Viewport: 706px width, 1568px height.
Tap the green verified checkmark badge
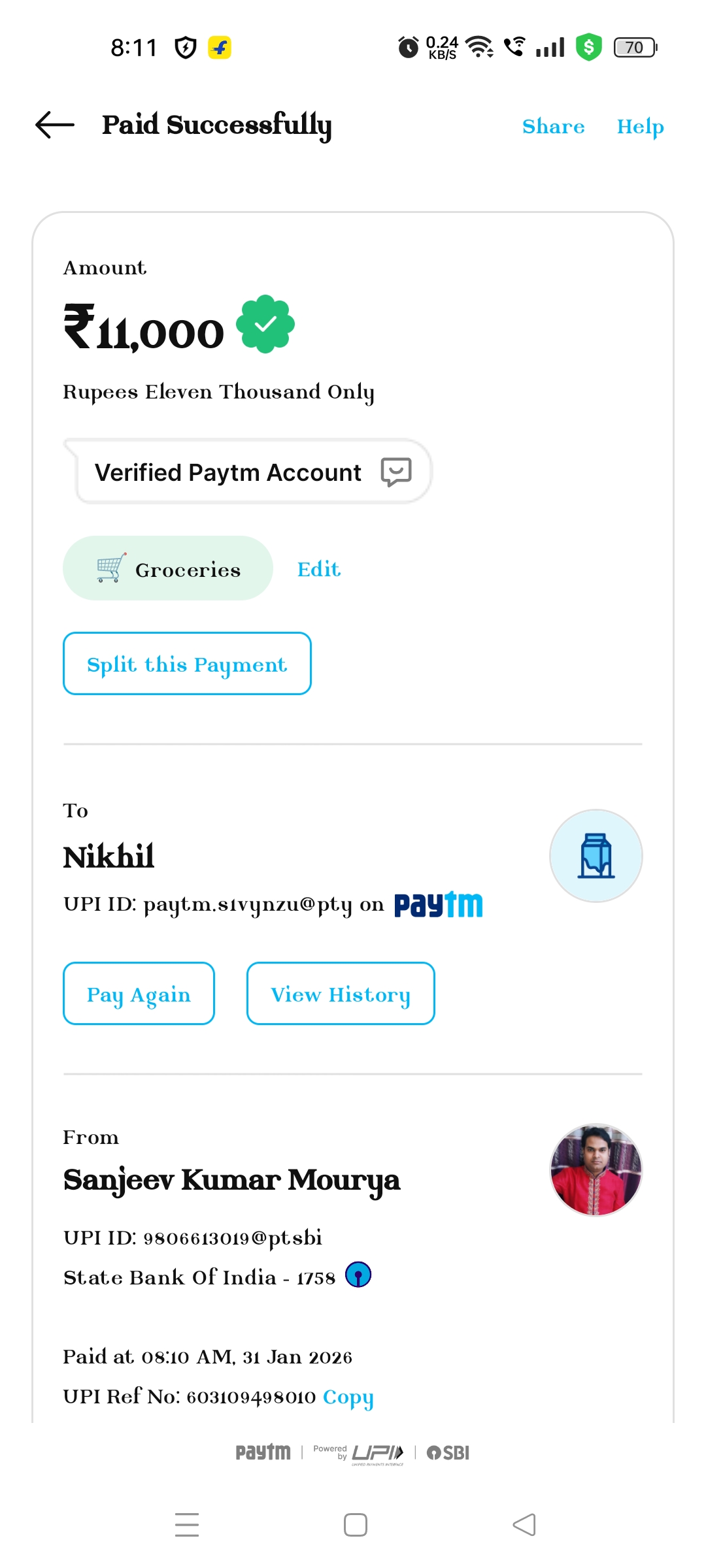pyautogui.click(x=265, y=324)
